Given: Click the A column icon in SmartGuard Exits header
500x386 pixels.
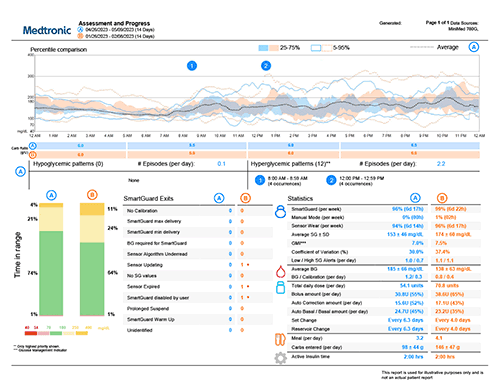Looking at the screenshot, I should (219, 198).
